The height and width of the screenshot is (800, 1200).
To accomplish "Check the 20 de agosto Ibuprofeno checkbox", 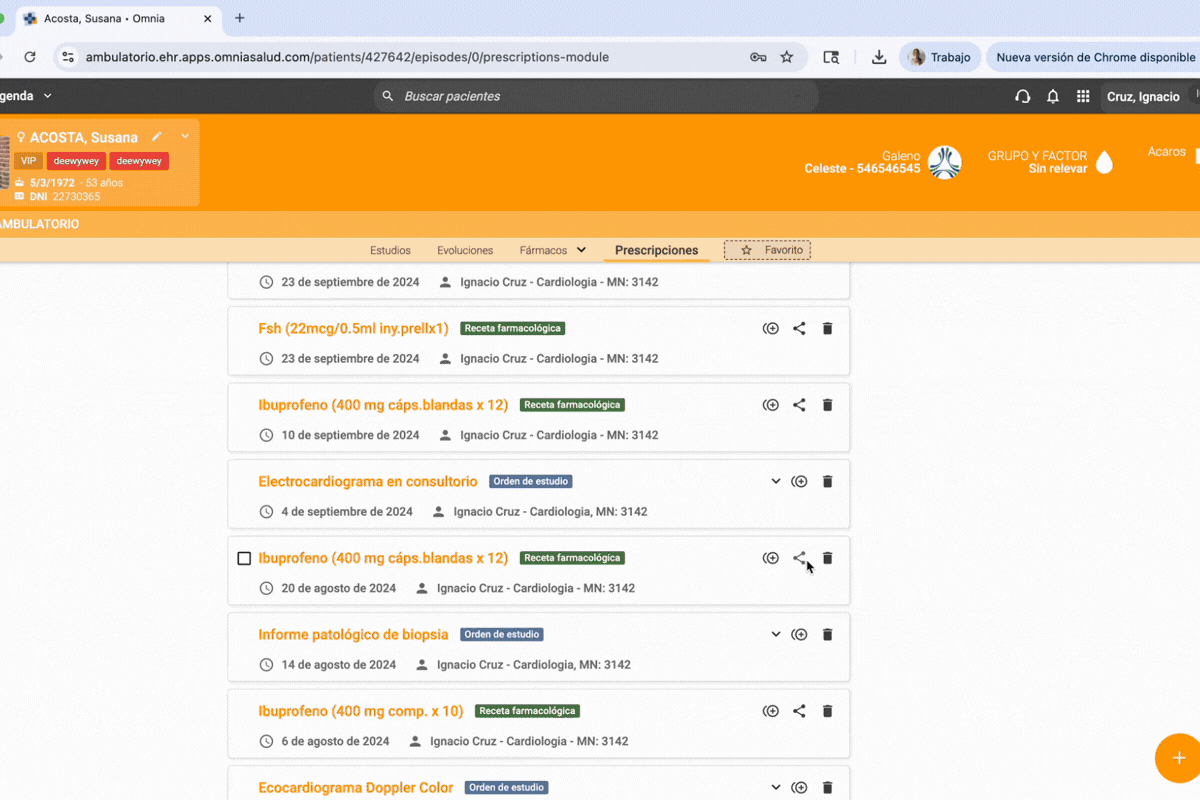I will click(244, 558).
